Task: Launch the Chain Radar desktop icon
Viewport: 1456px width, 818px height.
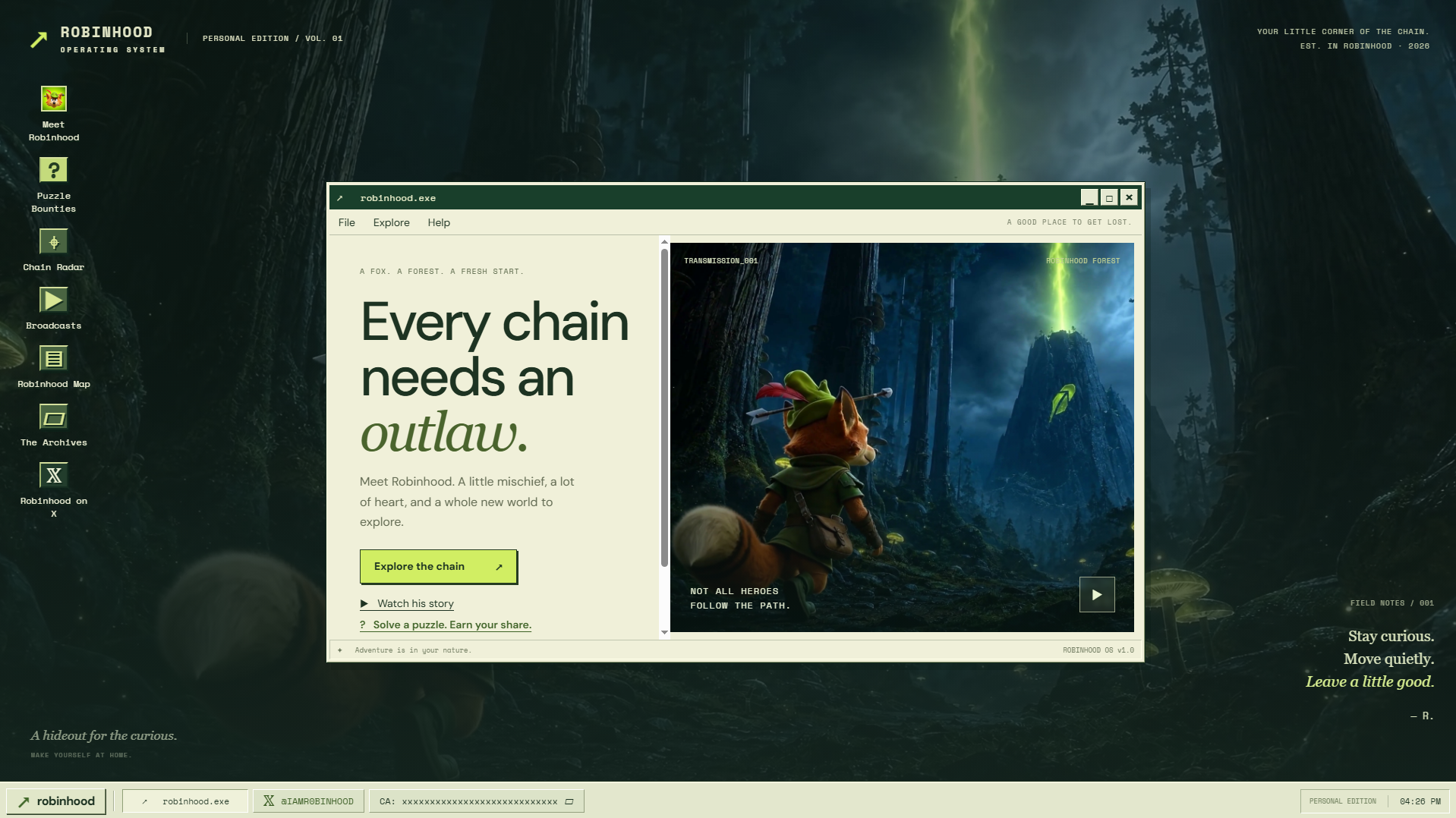Action: click(53, 242)
